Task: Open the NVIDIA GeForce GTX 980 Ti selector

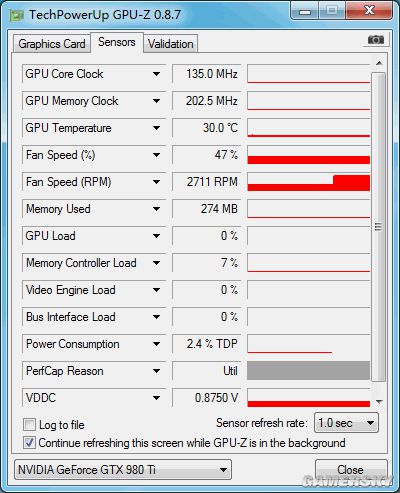Action: pos(123,470)
